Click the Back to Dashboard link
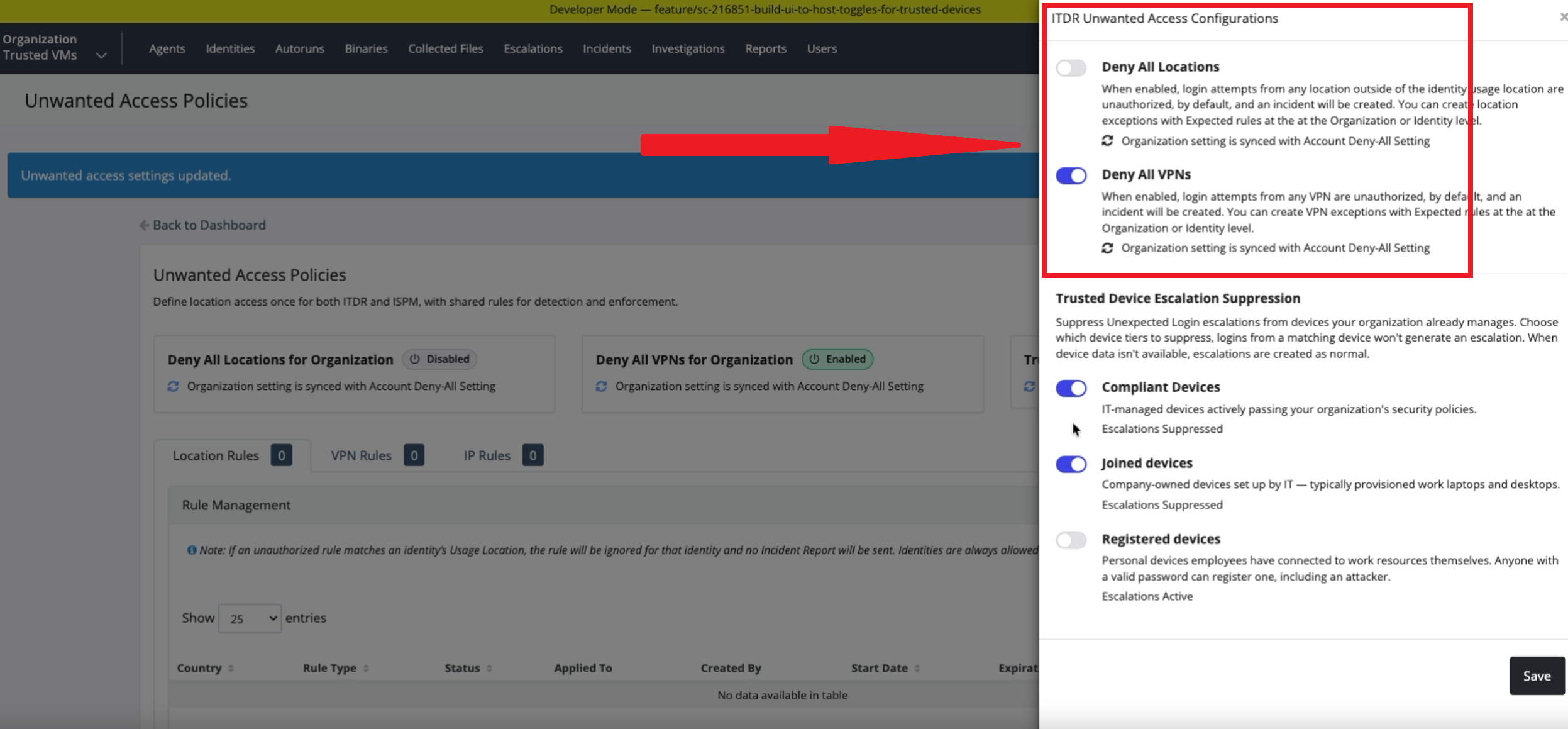Image resolution: width=1568 pixels, height=729 pixels. tap(202, 225)
